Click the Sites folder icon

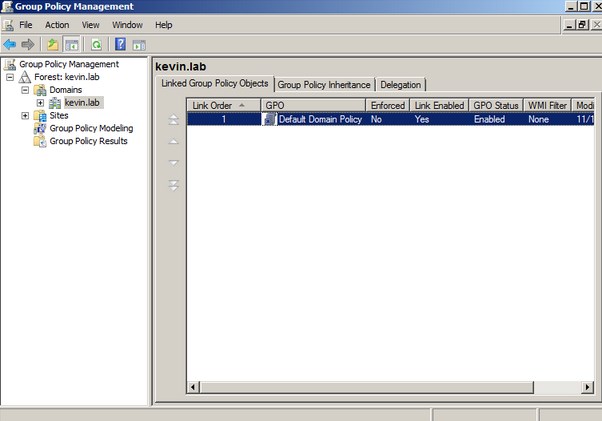coord(40,116)
